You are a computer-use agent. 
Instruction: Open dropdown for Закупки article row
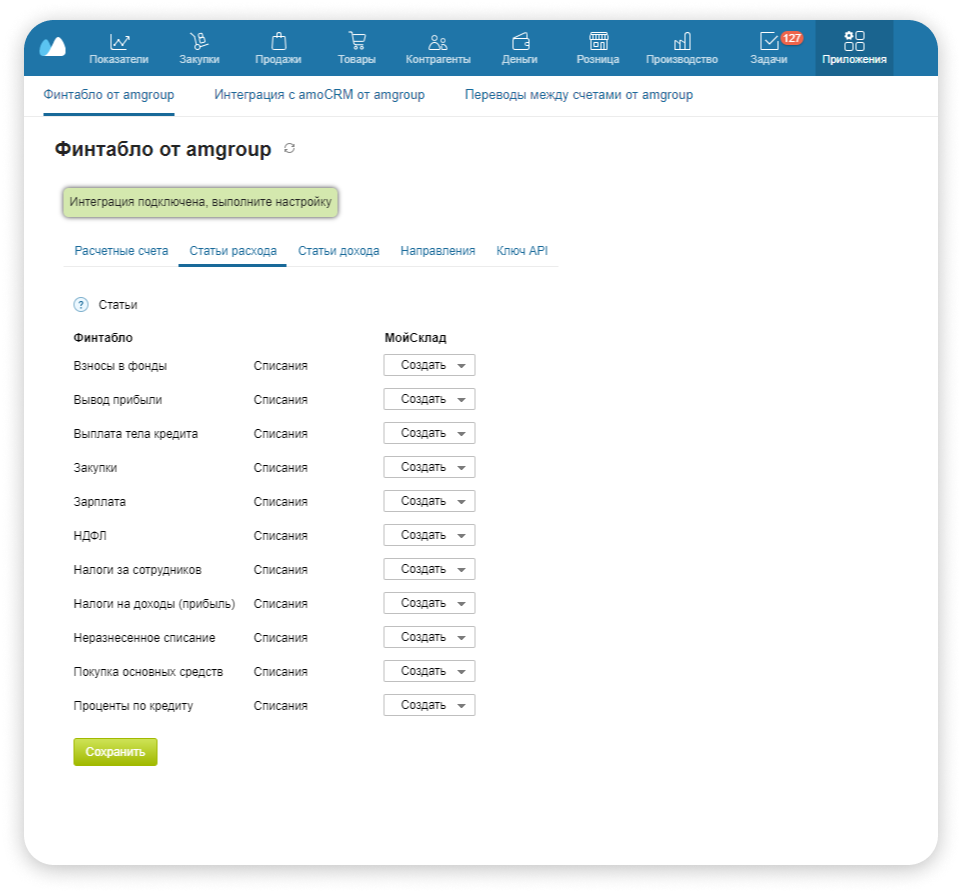429,467
